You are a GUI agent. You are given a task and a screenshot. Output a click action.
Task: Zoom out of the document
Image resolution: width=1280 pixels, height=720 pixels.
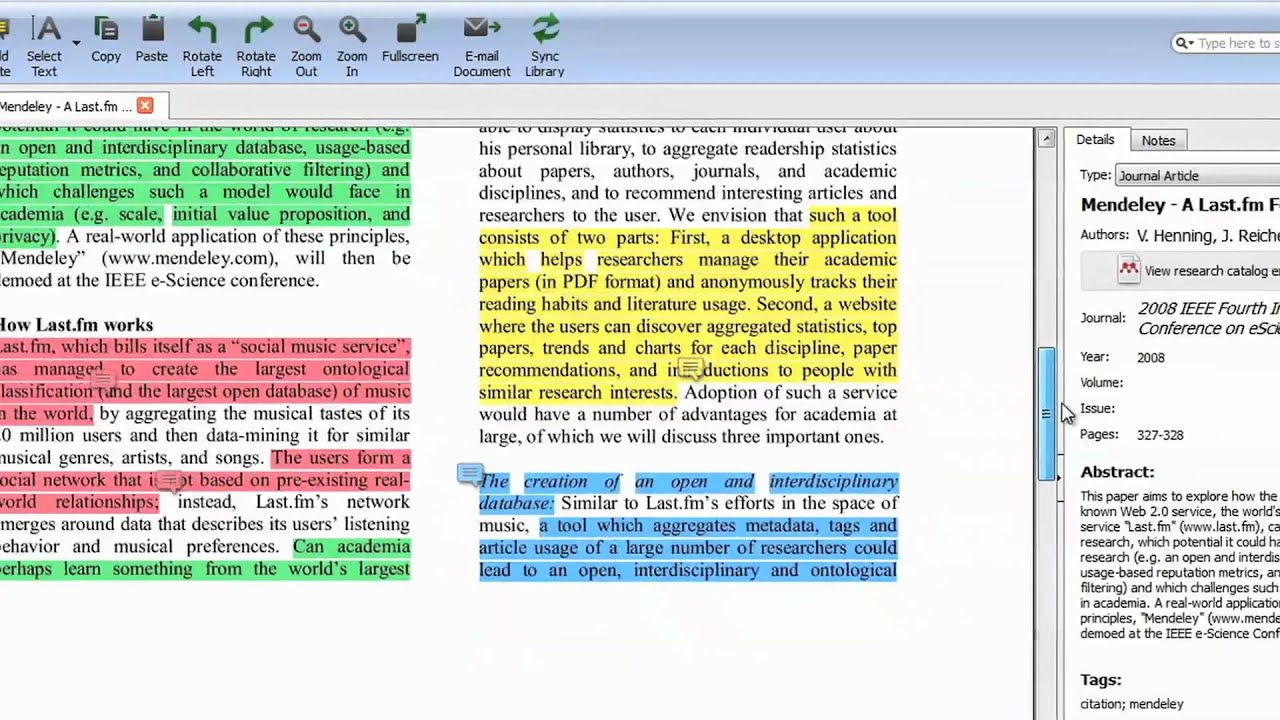click(306, 46)
